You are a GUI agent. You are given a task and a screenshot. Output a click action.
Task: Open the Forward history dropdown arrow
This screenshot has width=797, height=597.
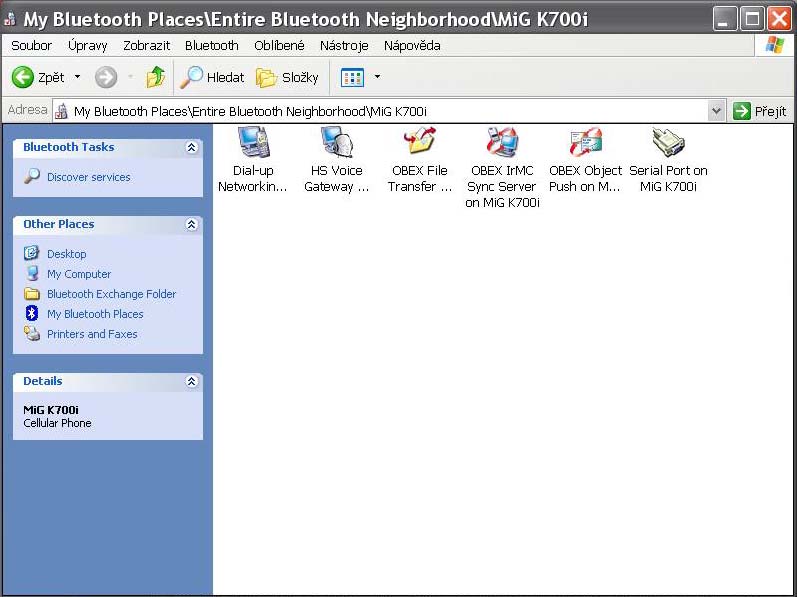pos(130,77)
